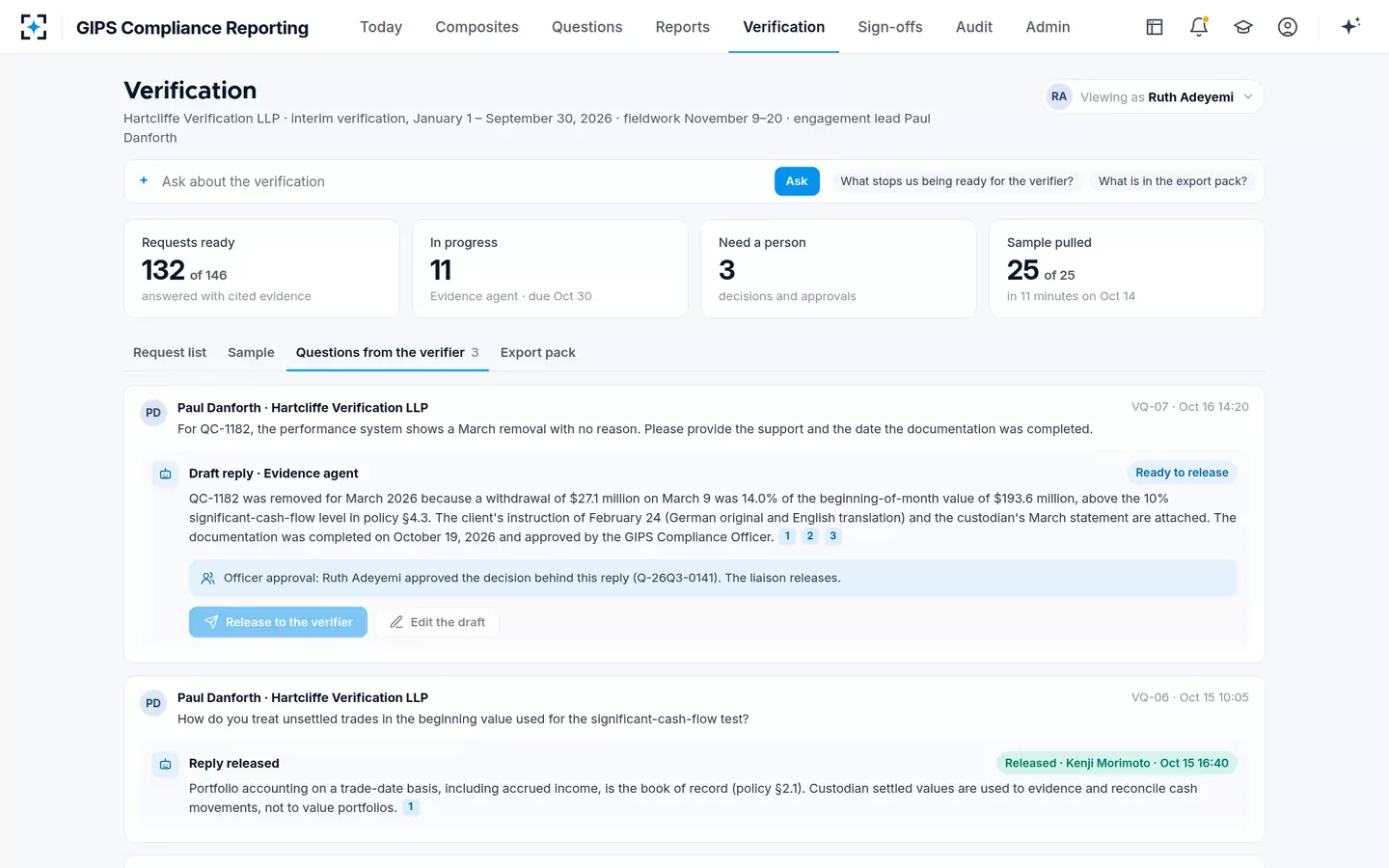This screenshot has height=868, width=1389.
Task: Switch to the Sample tab
Action: click(251, 353)
